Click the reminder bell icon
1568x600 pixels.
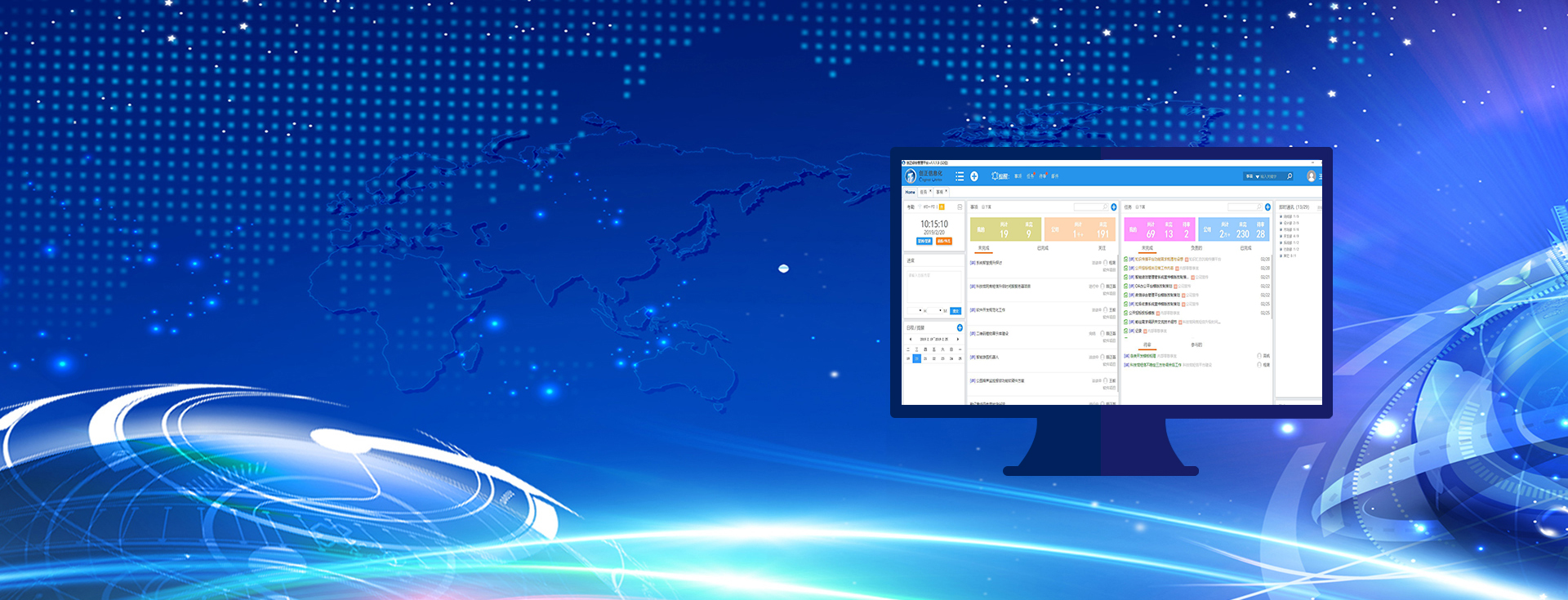995,176
